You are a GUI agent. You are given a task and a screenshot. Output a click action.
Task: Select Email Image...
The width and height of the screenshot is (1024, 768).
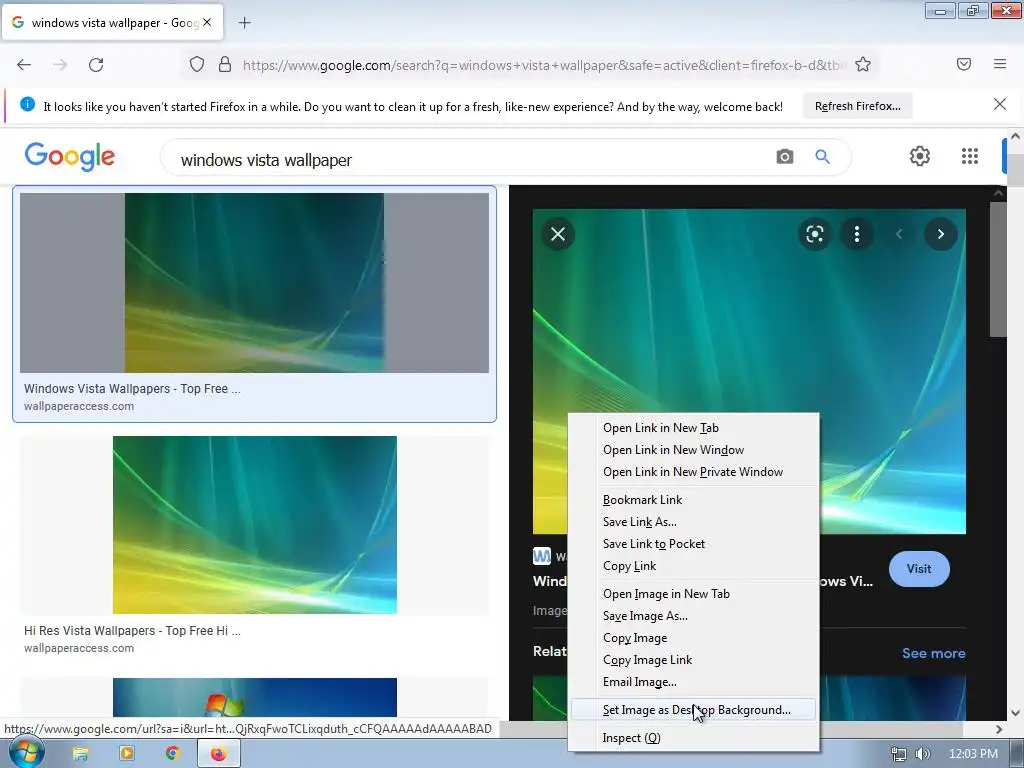[x=694, y=682]
